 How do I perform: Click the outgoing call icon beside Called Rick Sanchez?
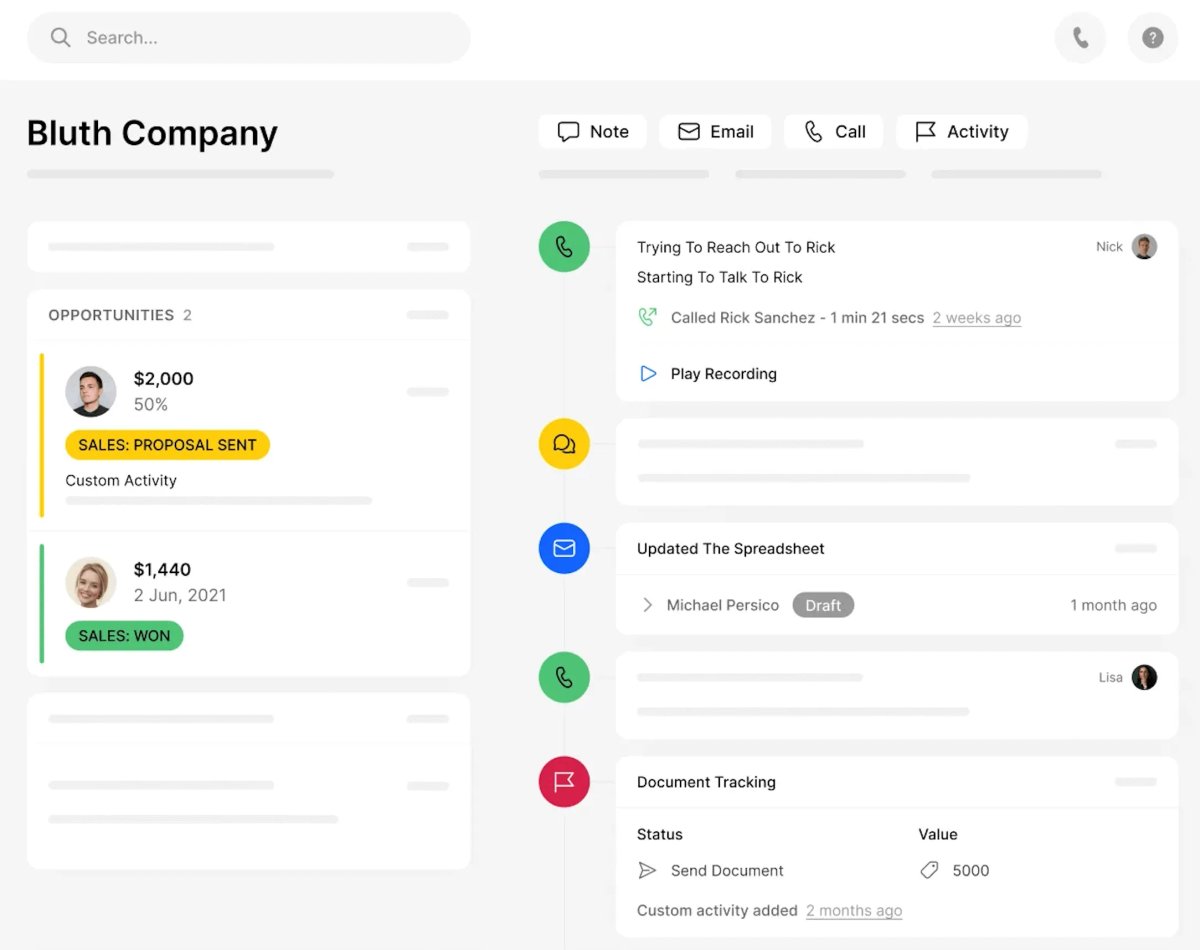click(x=648, y=317)
